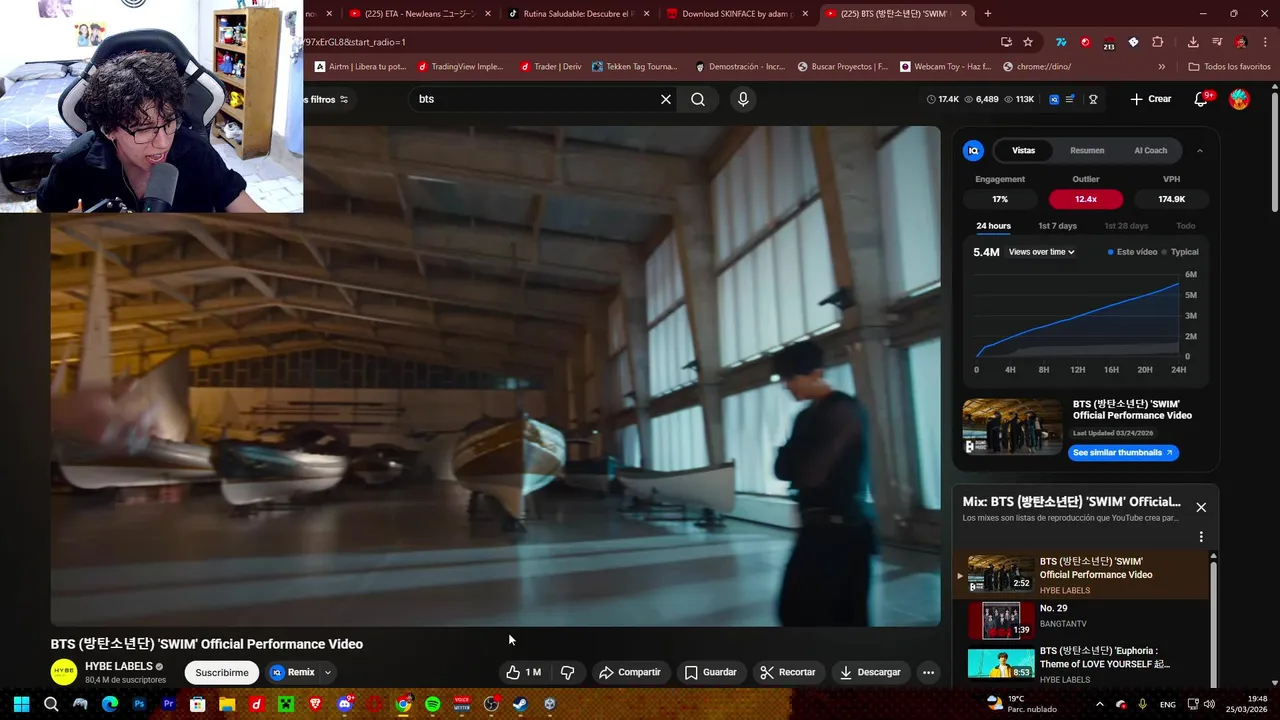
Task: Open YouTube notifications bell
Action: (1202, 99)
